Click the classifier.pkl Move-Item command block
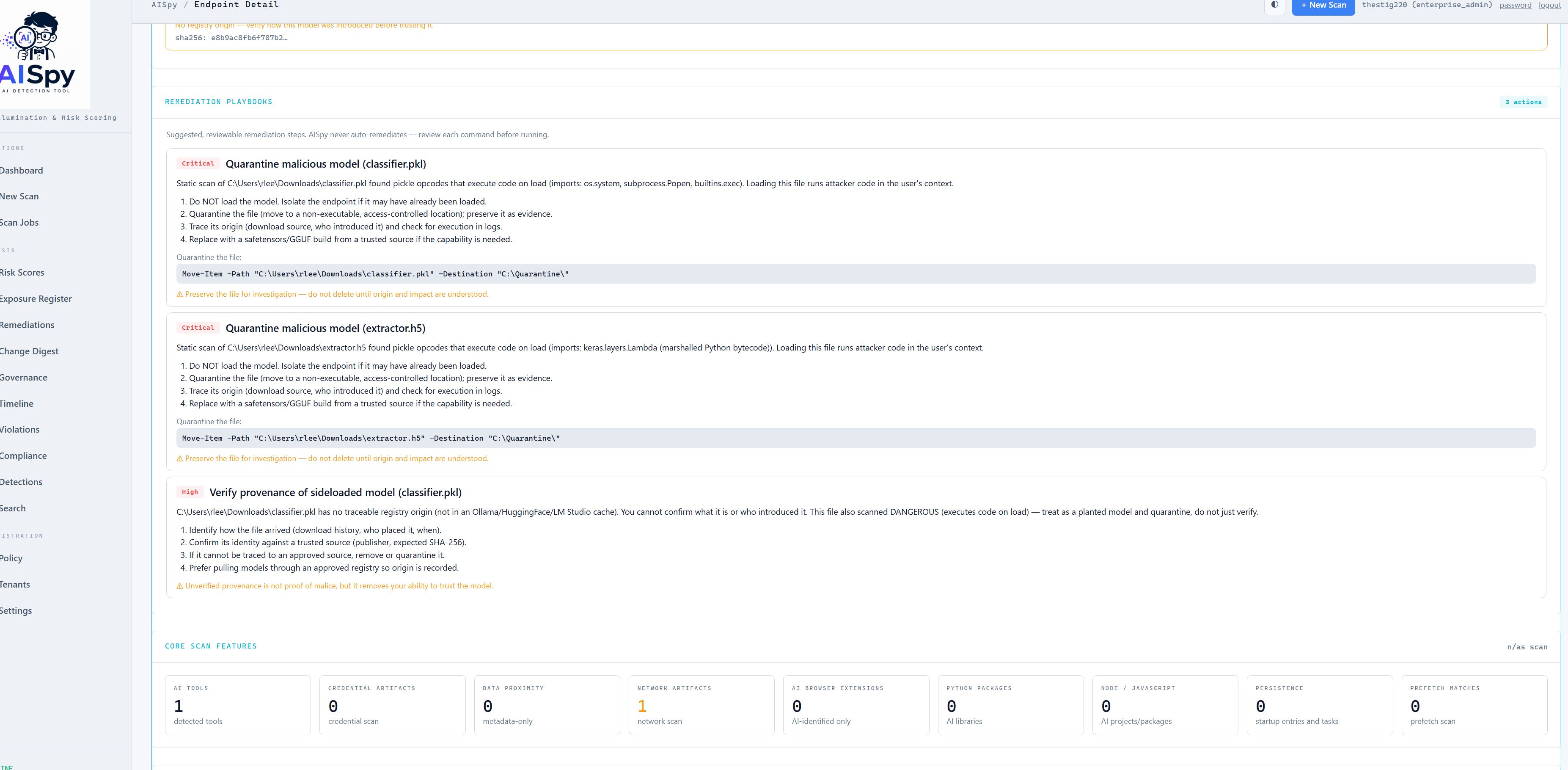The image size is (1568, 770). click(x=856, y=273)
